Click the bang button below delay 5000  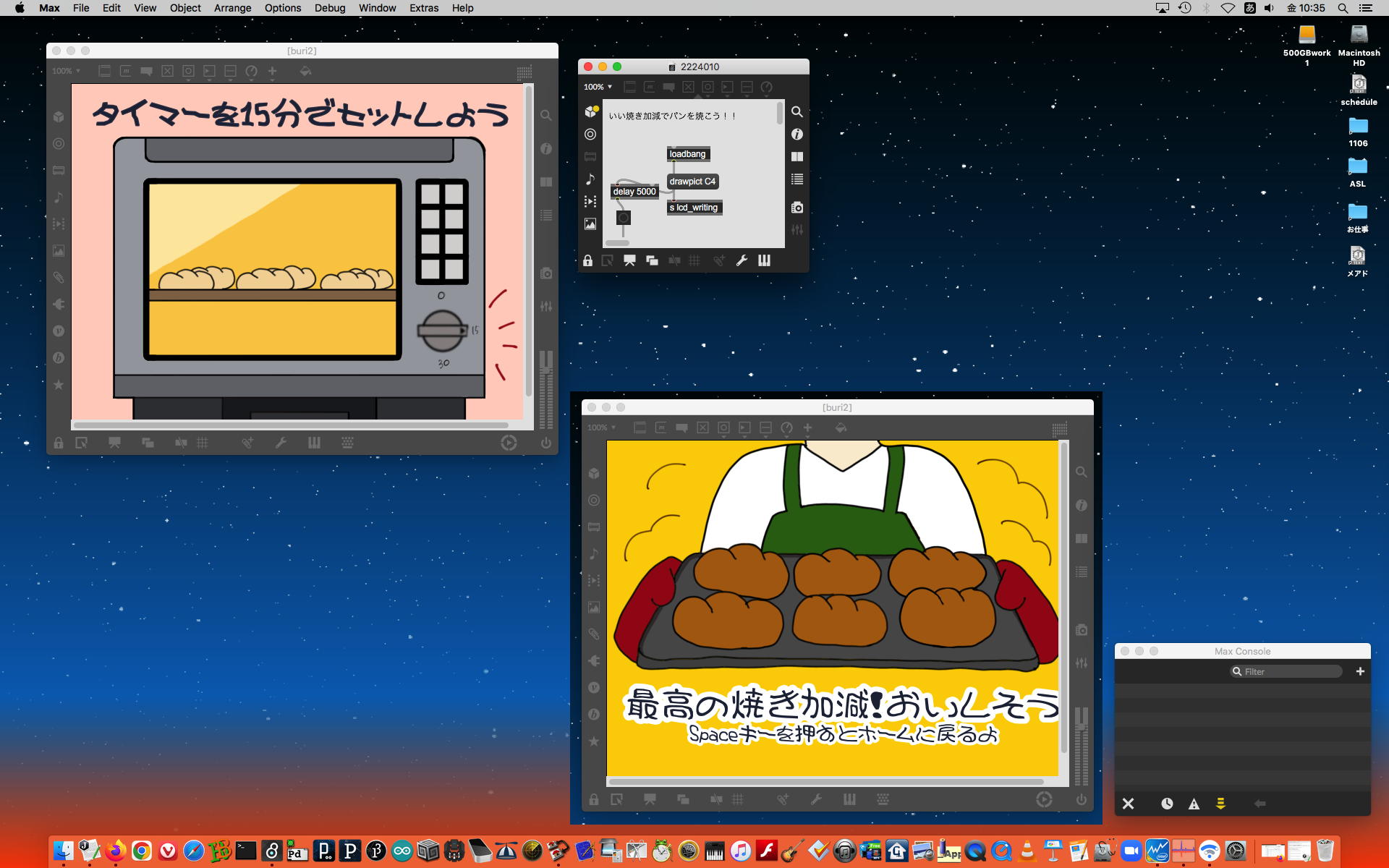[x=623, y=218]
